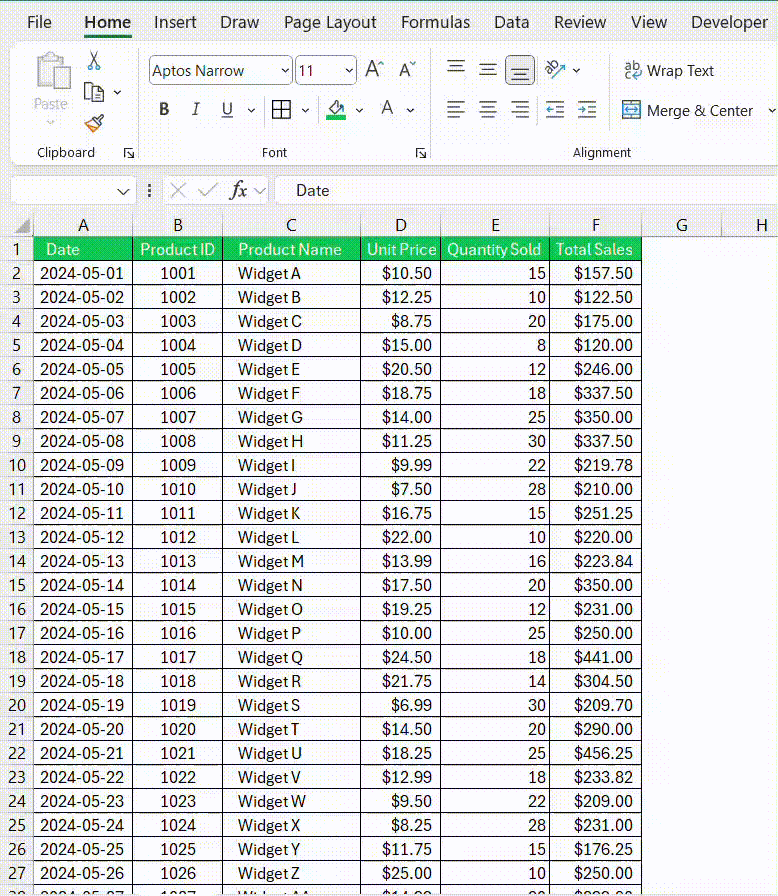Viewport: 778px width, 896px height.
Task: Click Decrease Indent icon
Action: coord(555,109)
